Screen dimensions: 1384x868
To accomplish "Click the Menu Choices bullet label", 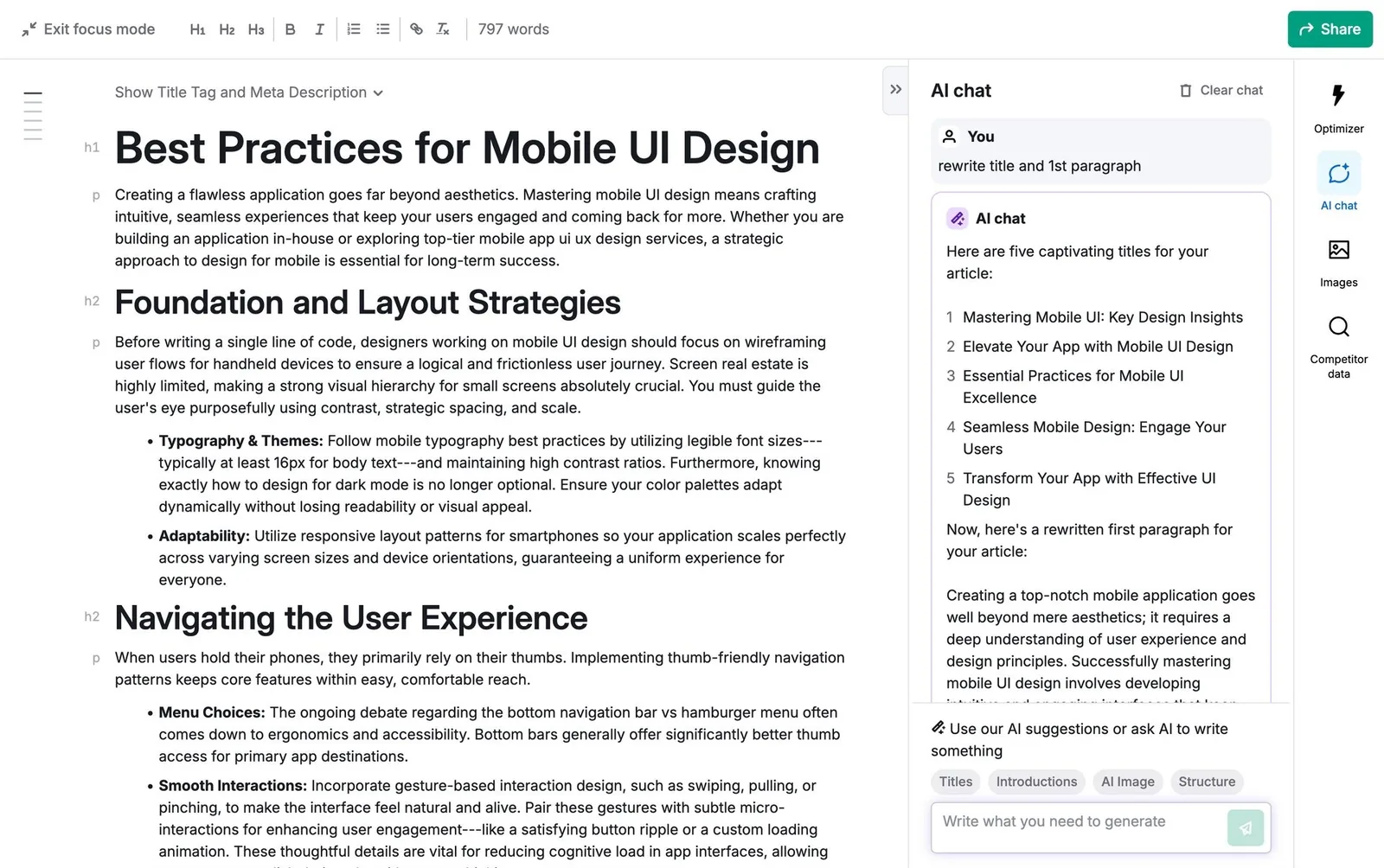I will 212,712.
